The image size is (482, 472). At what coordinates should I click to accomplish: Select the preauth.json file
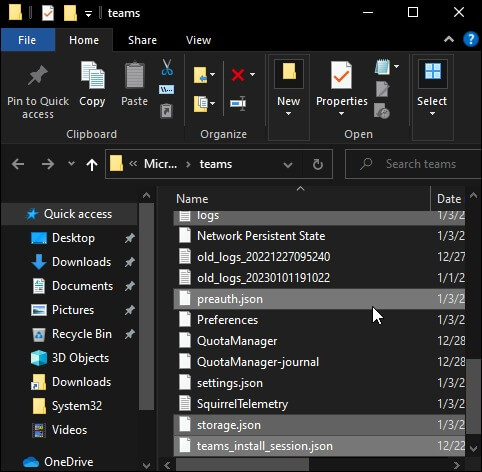click(x=319, y=299)
